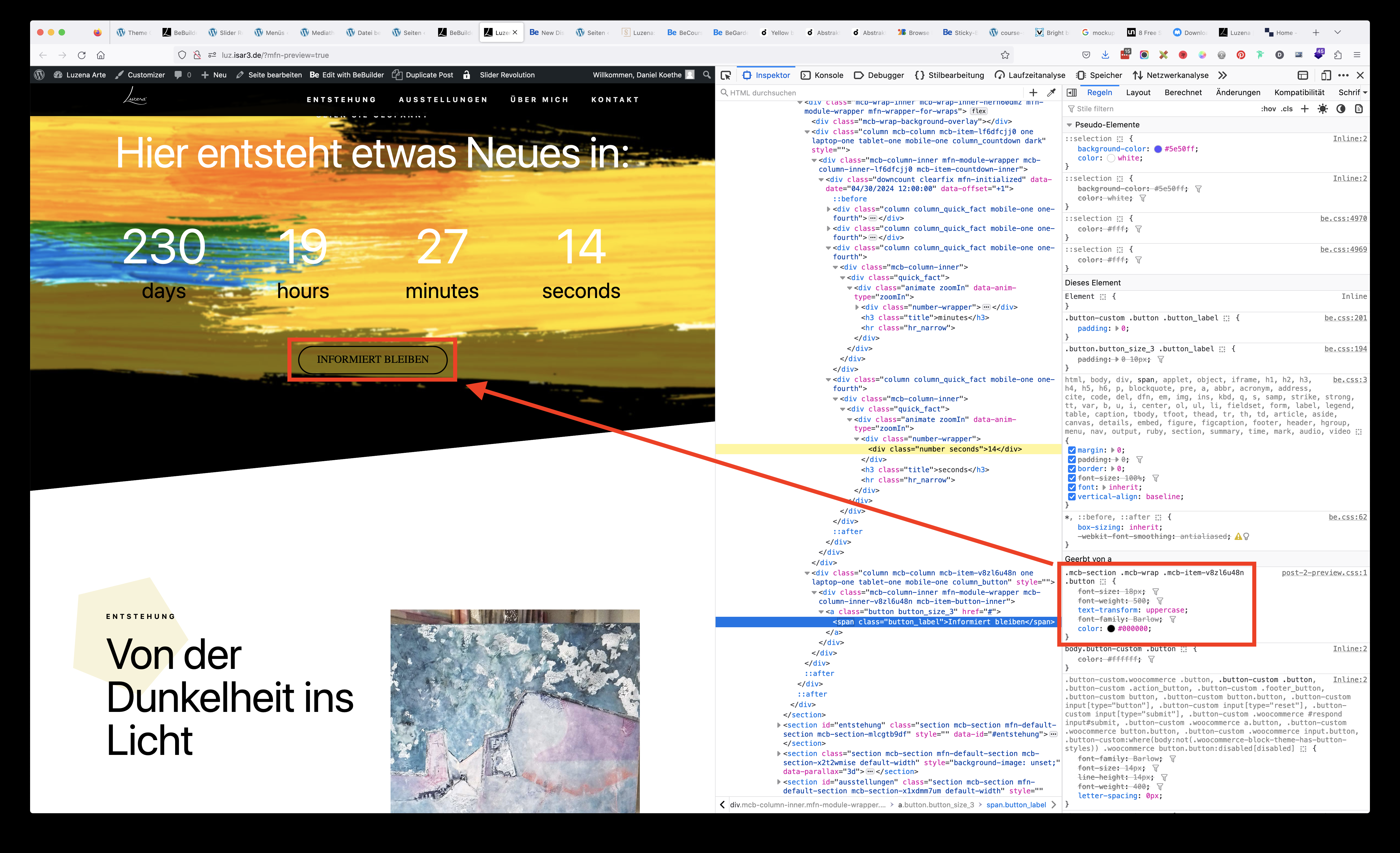Select the div class="number seconds" line

[888, 449]
